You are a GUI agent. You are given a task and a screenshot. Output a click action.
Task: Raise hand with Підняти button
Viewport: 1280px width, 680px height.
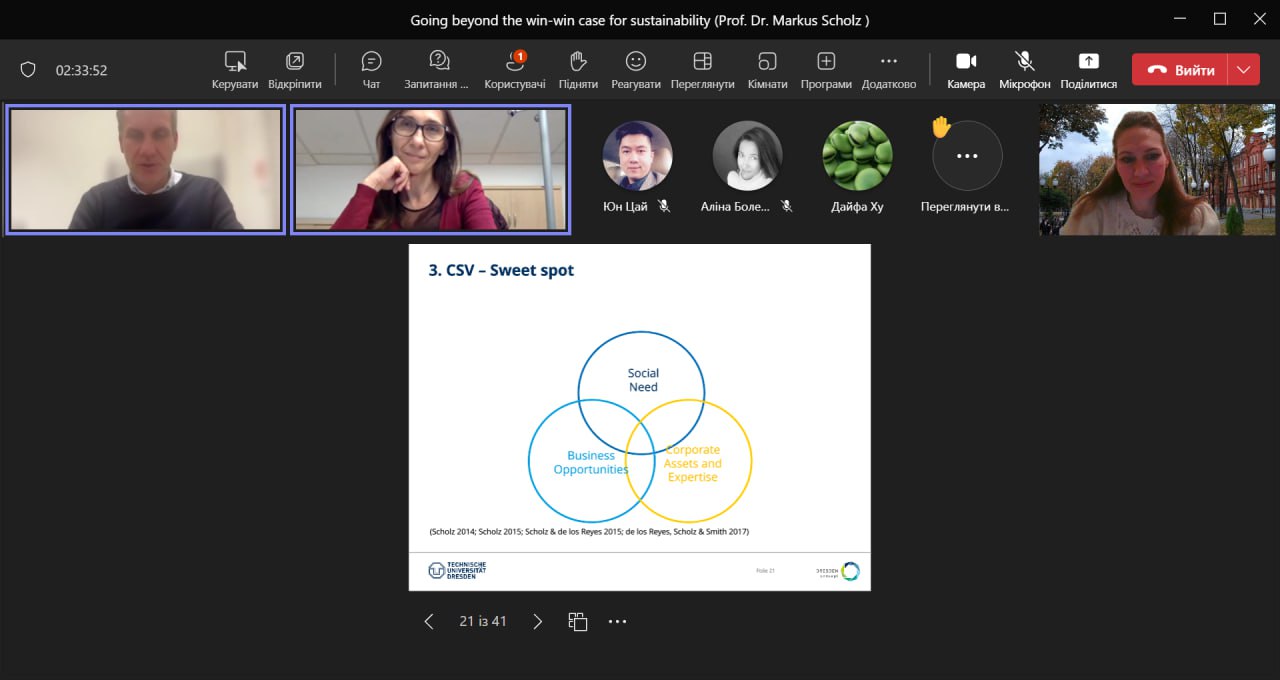tap(578, 69)
